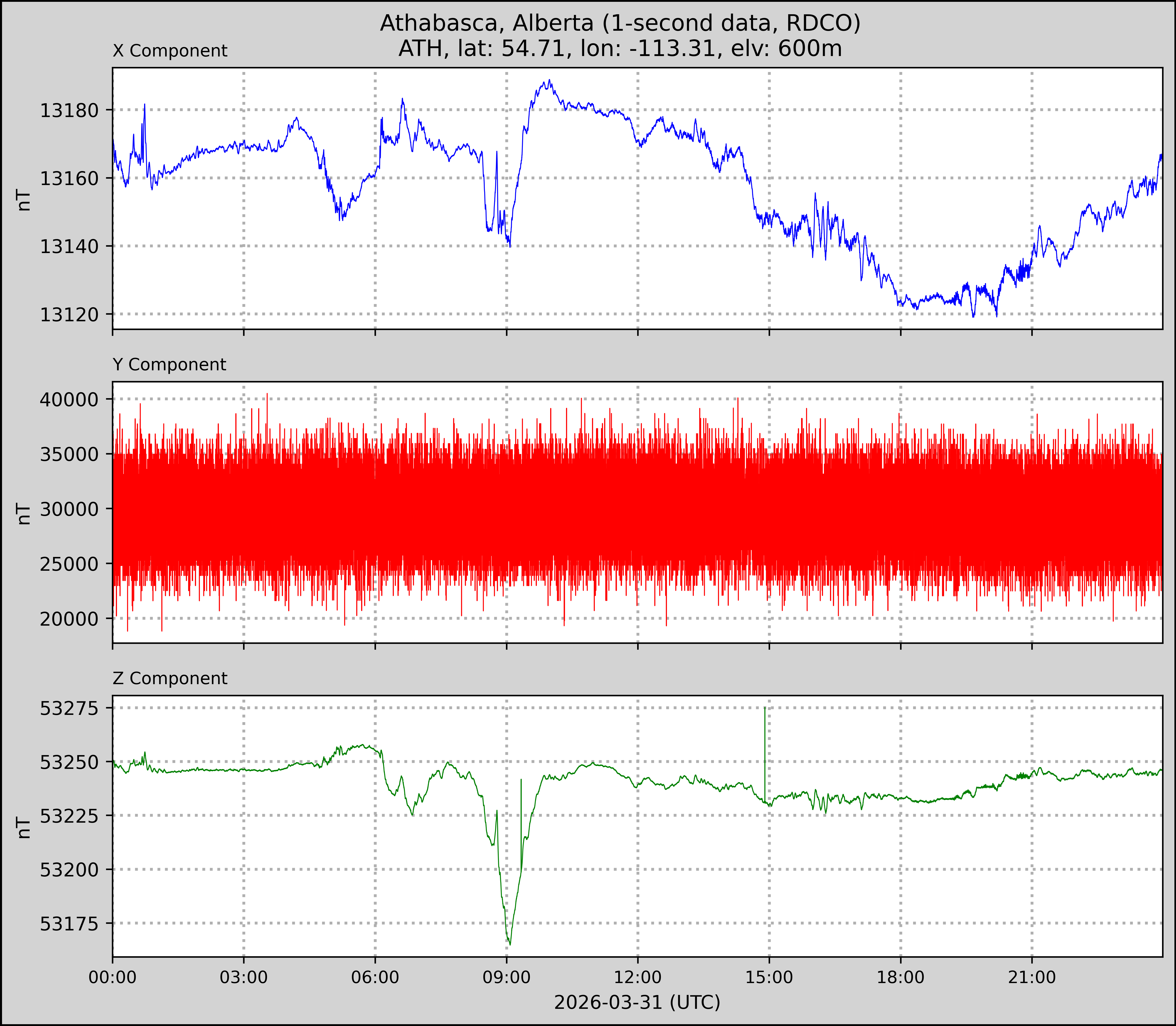Select the X Component panel label
This screenshot has width=1176, height=1026.
170,51
